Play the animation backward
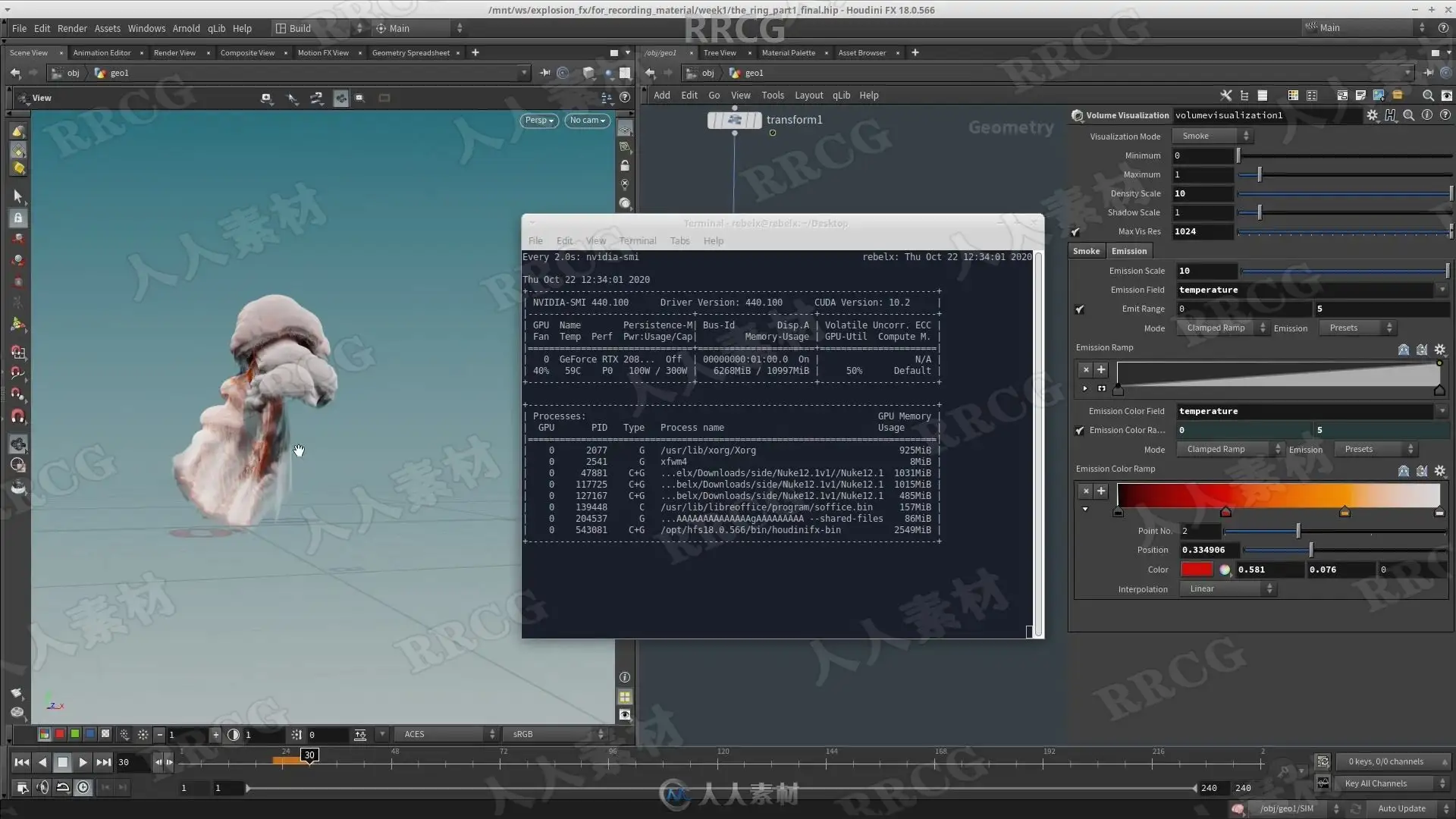Screen dimensions: 1456x819 tap(42, 762)
